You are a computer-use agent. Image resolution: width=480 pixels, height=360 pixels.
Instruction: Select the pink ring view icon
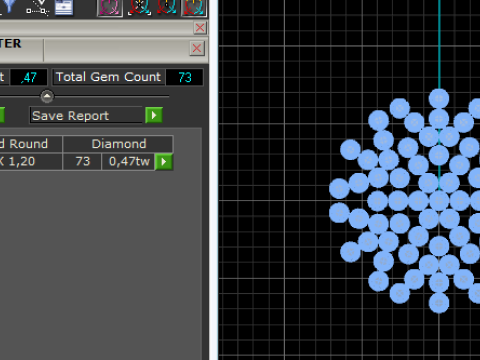[x=110, y=8]
